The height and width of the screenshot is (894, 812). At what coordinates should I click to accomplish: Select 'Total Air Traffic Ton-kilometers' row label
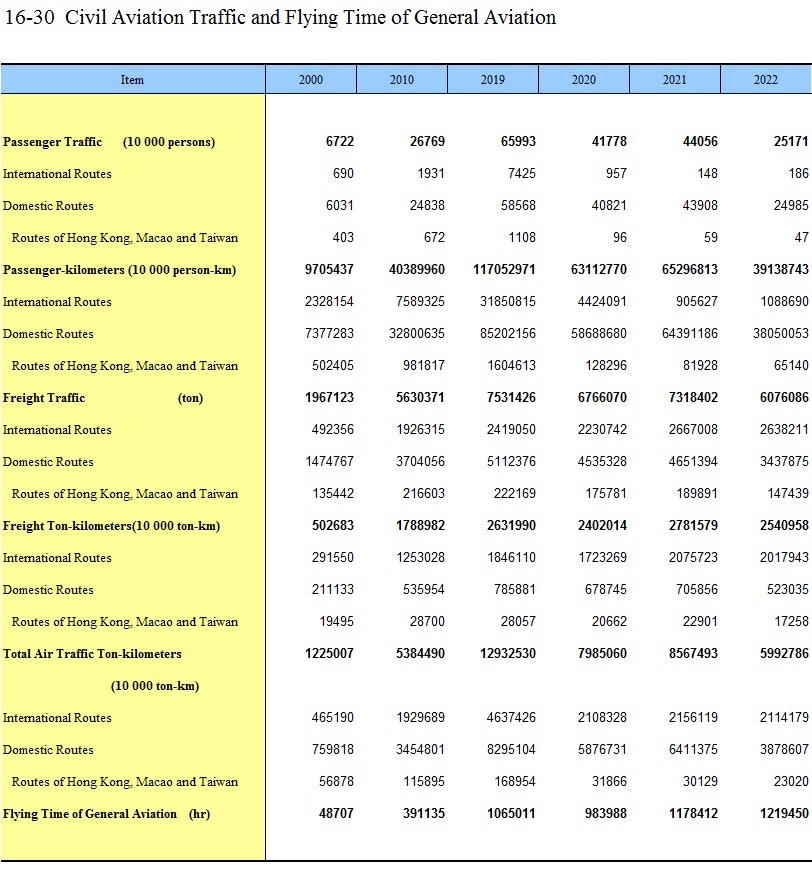click(x=92, y=654)
